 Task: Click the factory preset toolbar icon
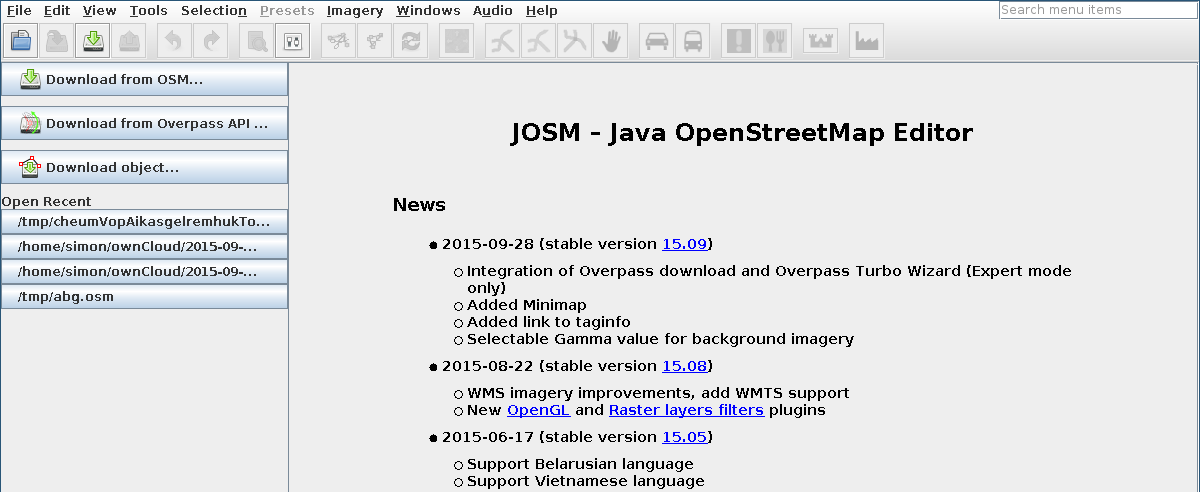coord(866,41)
